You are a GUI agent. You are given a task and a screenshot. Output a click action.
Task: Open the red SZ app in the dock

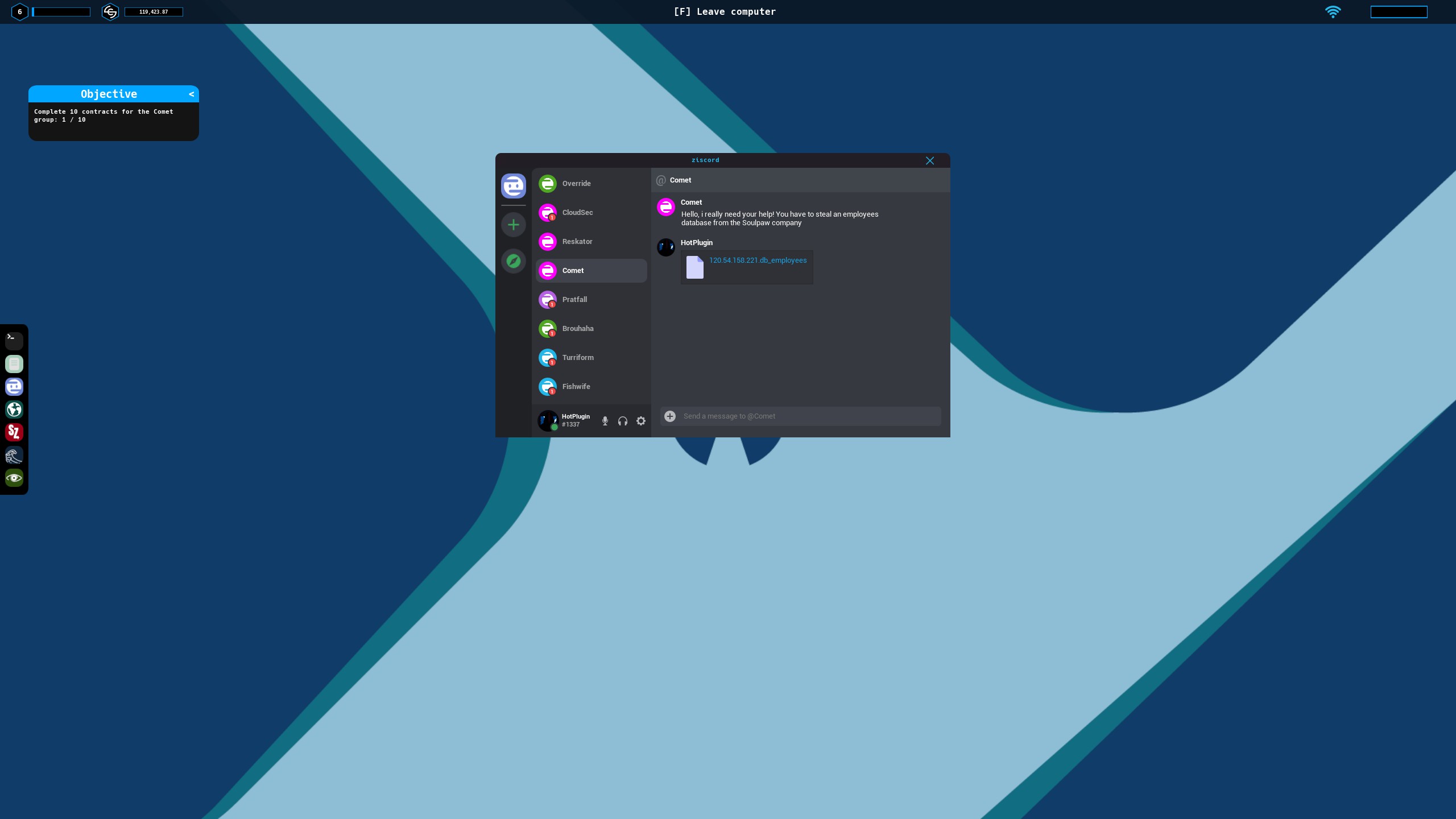[14, 432]
